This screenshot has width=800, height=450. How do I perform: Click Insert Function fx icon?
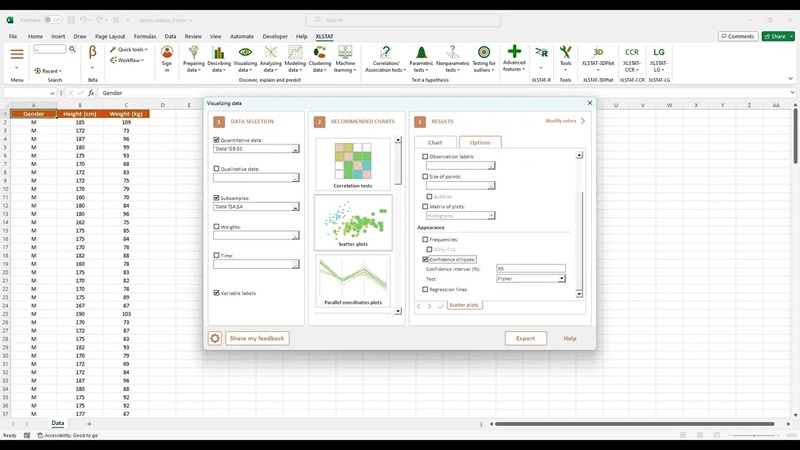pyautogui.click(x=91, y=93)
